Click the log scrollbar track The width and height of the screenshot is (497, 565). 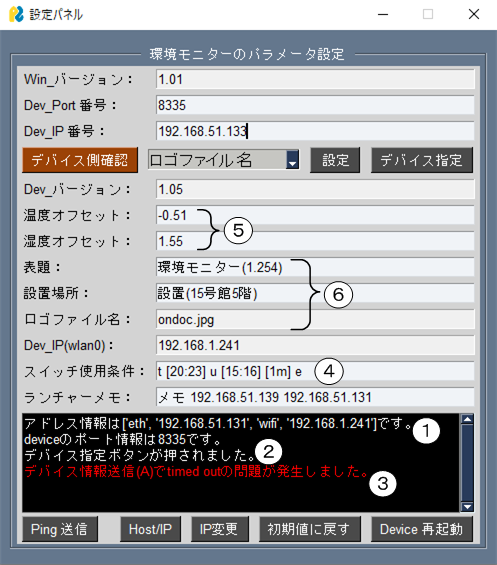pos(467,463)
